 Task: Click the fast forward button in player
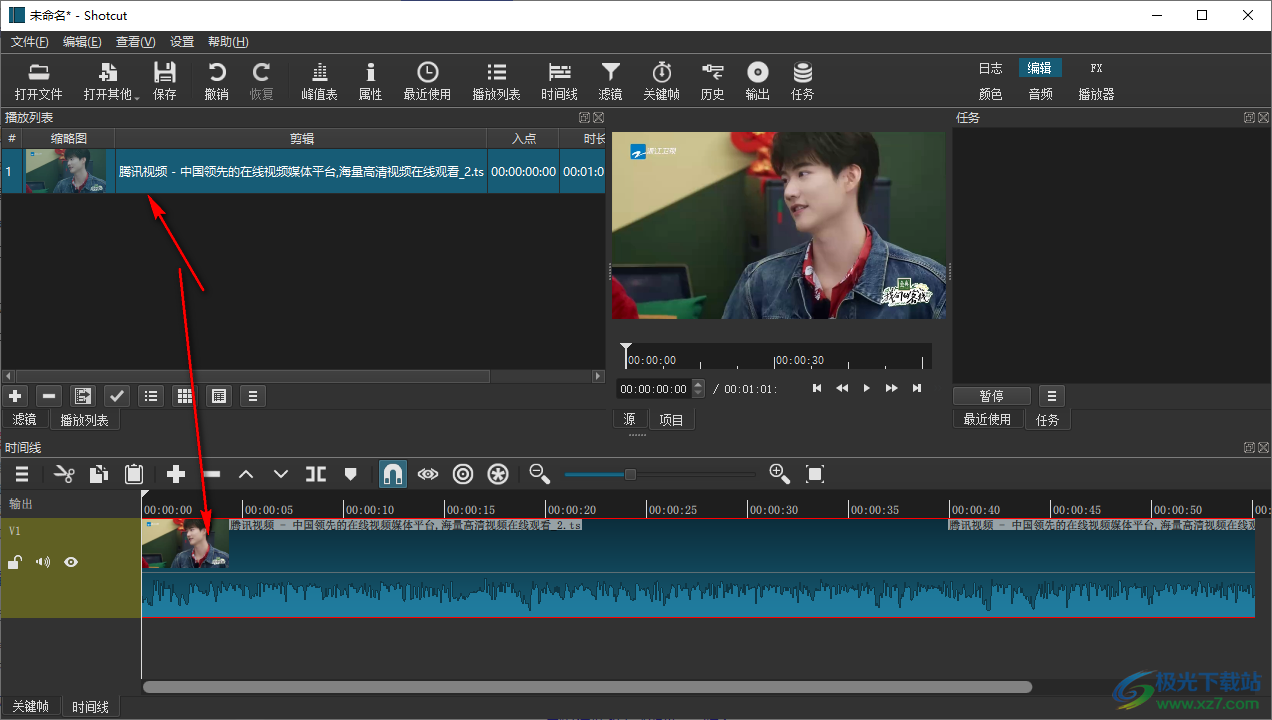(x=892, y=388)
